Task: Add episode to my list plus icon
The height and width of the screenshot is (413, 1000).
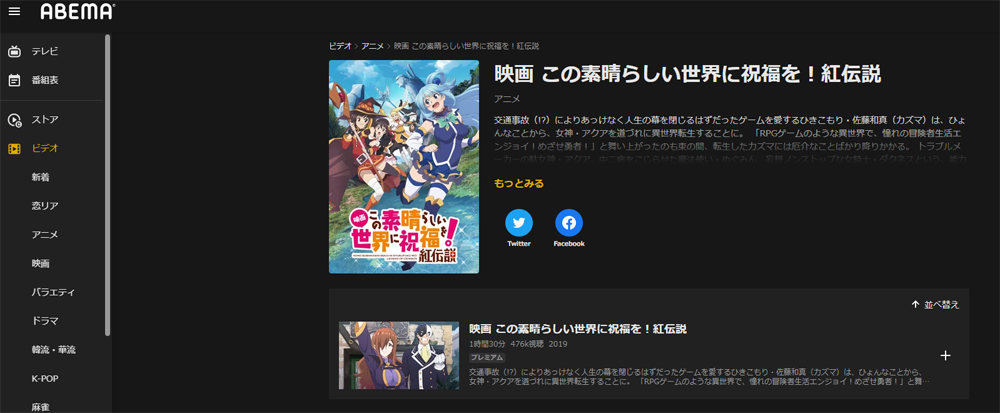Action: pyautogui.click(x=946, y=356)
